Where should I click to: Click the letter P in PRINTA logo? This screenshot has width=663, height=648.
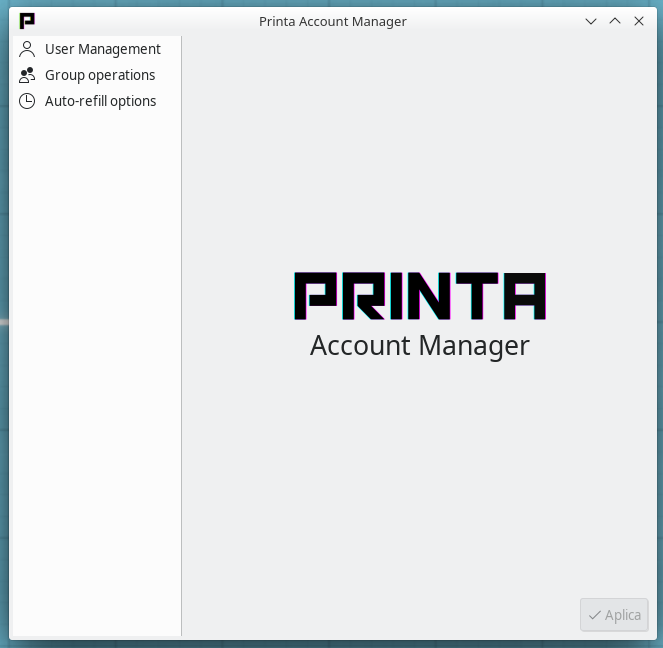(318, 296)
